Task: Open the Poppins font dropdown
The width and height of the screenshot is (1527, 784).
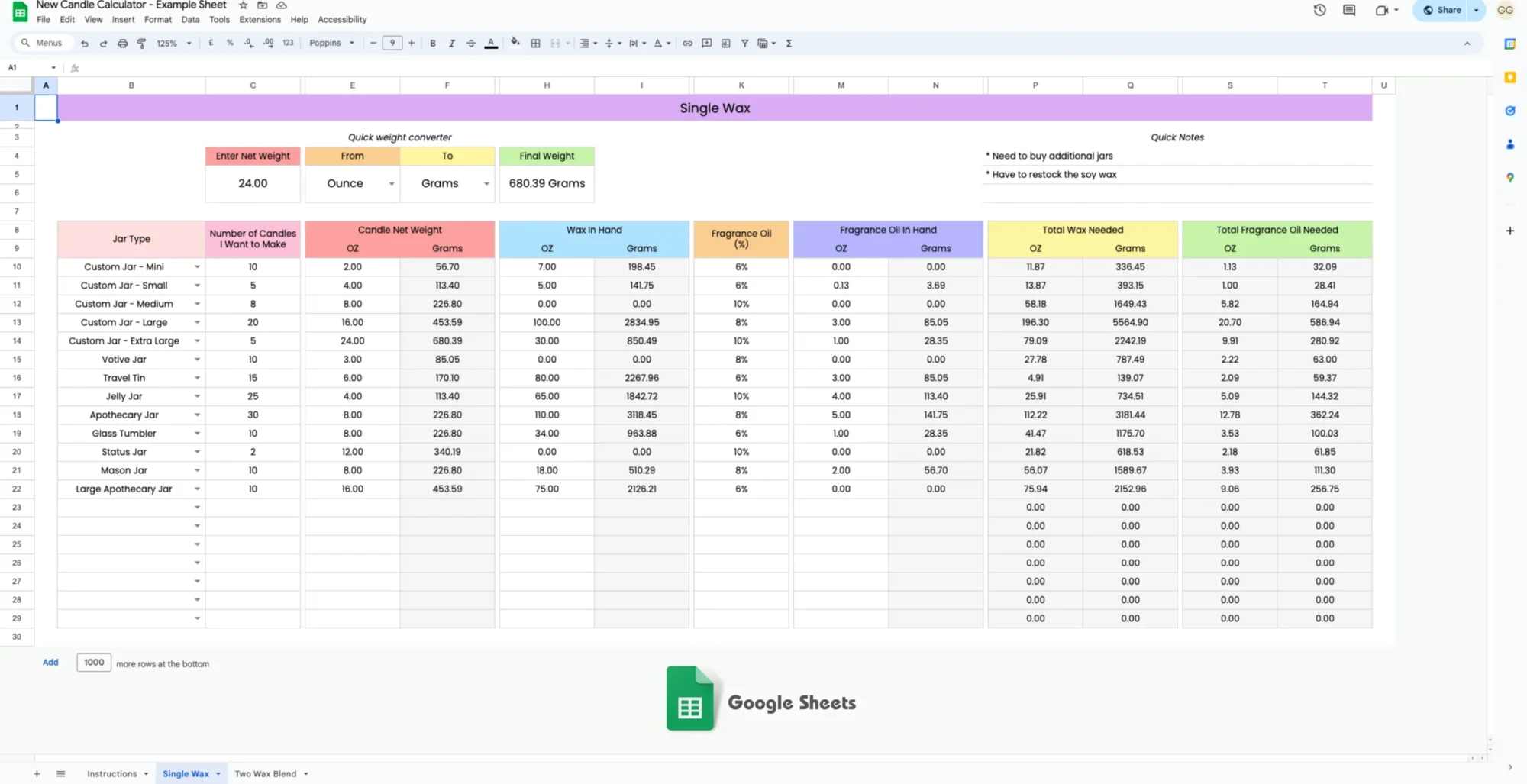Action: coord(331,44)
